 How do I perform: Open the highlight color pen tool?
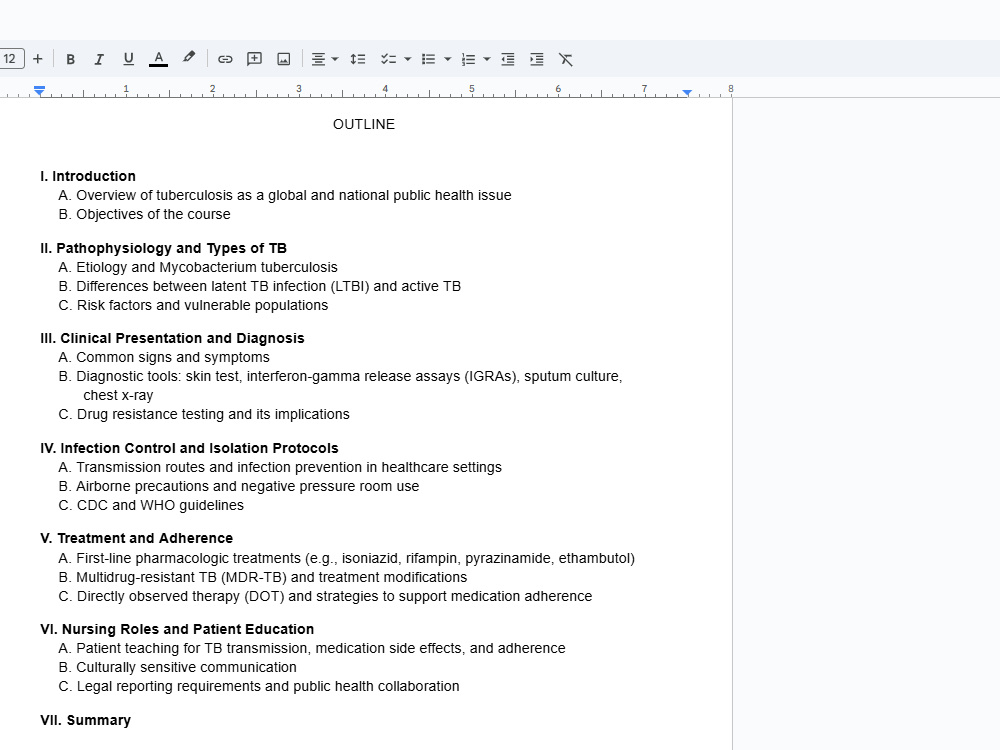tap(188, 58)
